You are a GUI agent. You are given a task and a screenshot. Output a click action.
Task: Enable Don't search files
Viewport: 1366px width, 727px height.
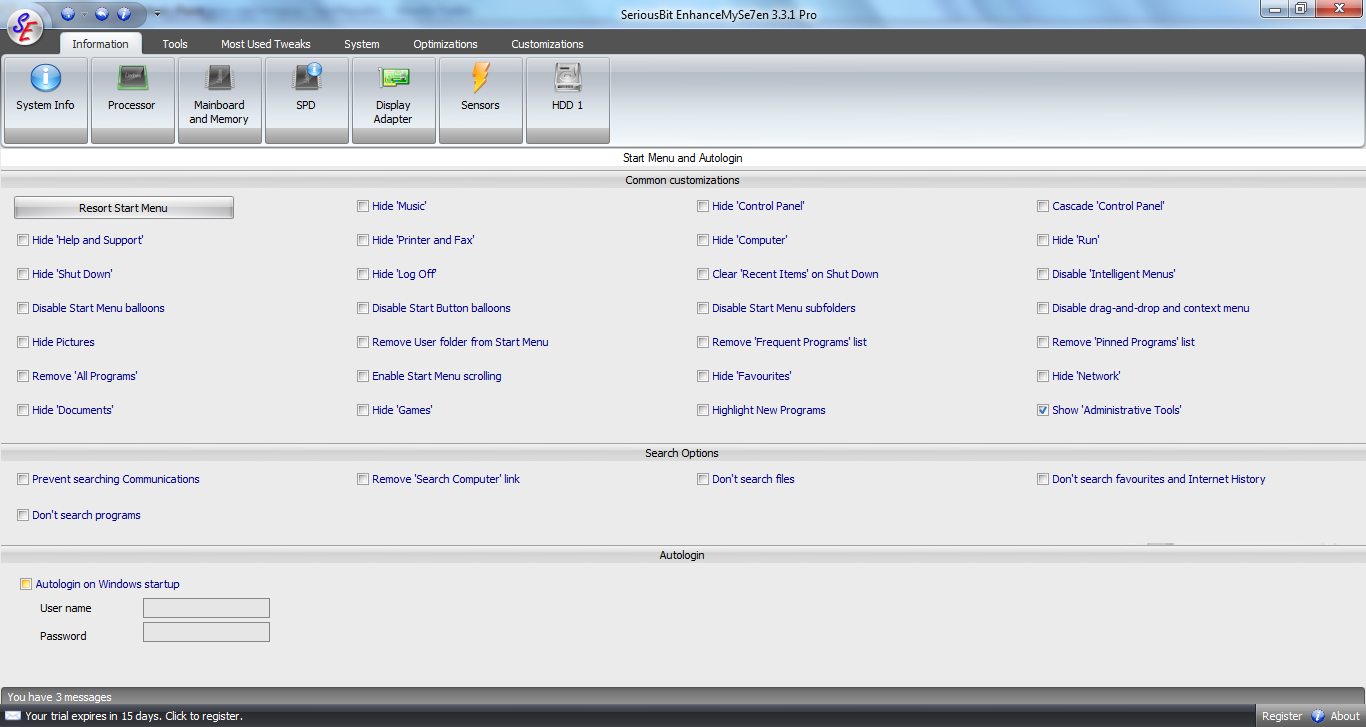pos(703,479)
